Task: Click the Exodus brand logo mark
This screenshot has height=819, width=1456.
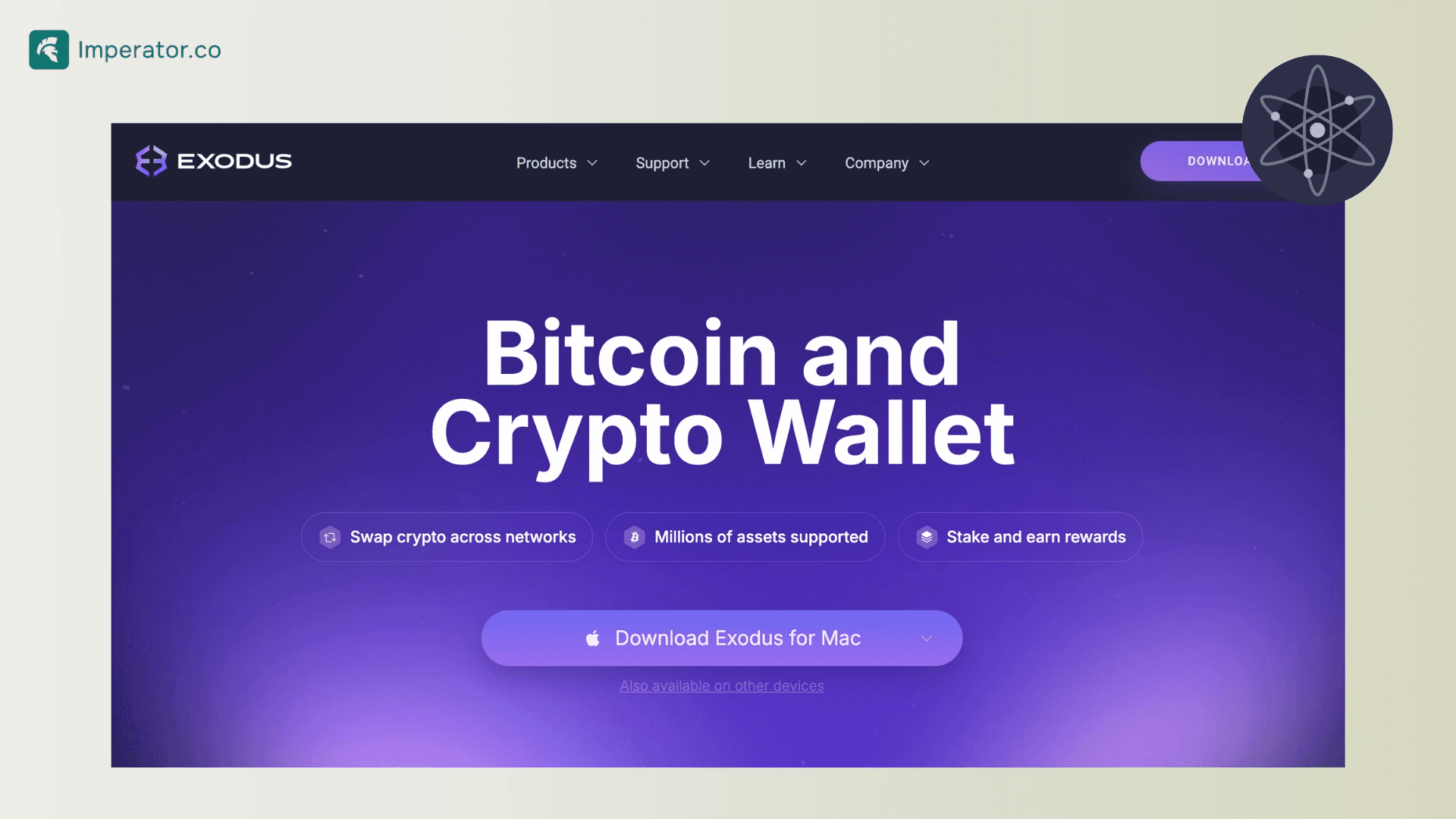Action: [x=150, y=161]
